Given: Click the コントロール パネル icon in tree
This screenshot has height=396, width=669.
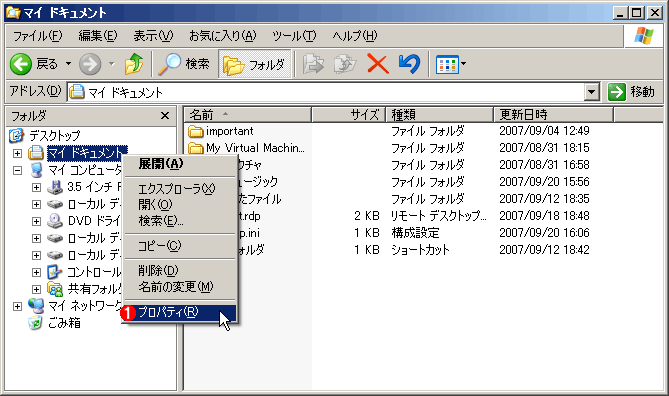Looking at the screenshot, I should click(55, 272).
